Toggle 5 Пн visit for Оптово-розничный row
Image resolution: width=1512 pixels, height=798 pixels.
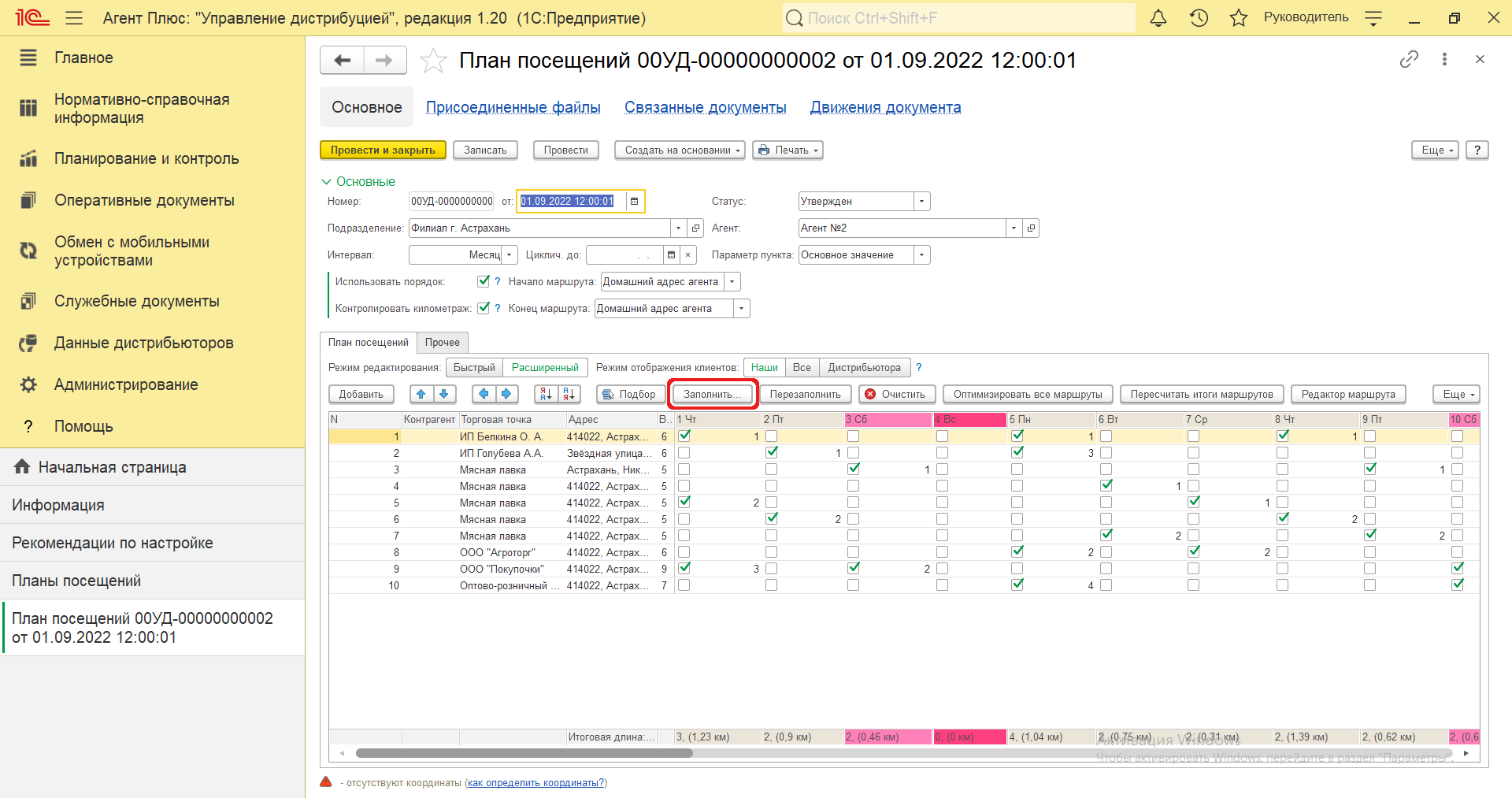point(1017,585)
